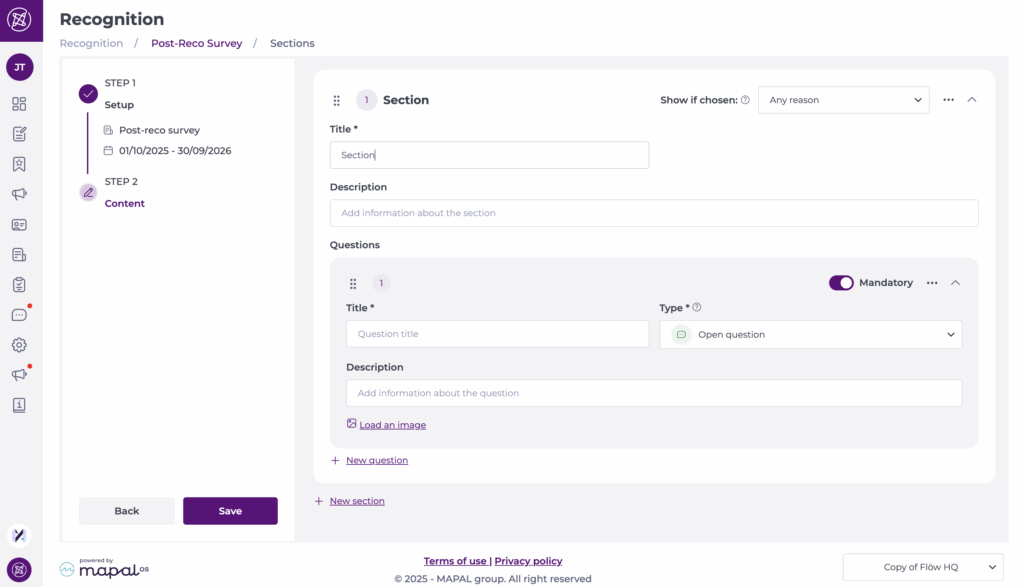1024x587 pixels.
Task: Open the 'Copy of Flow HQ' selector
Action: 922,567
